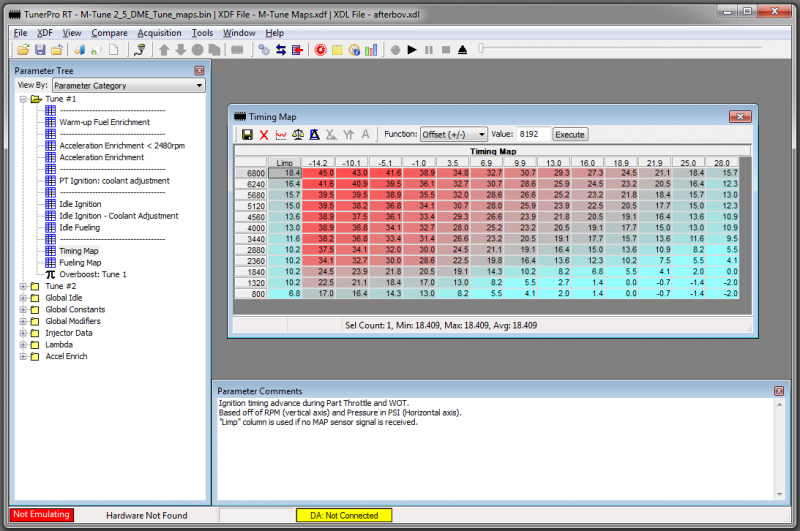This screenshot has height=531, width=800.
Task: Open the Function dropdown showing Offset (+/-)
Action: tap(453, 134)
